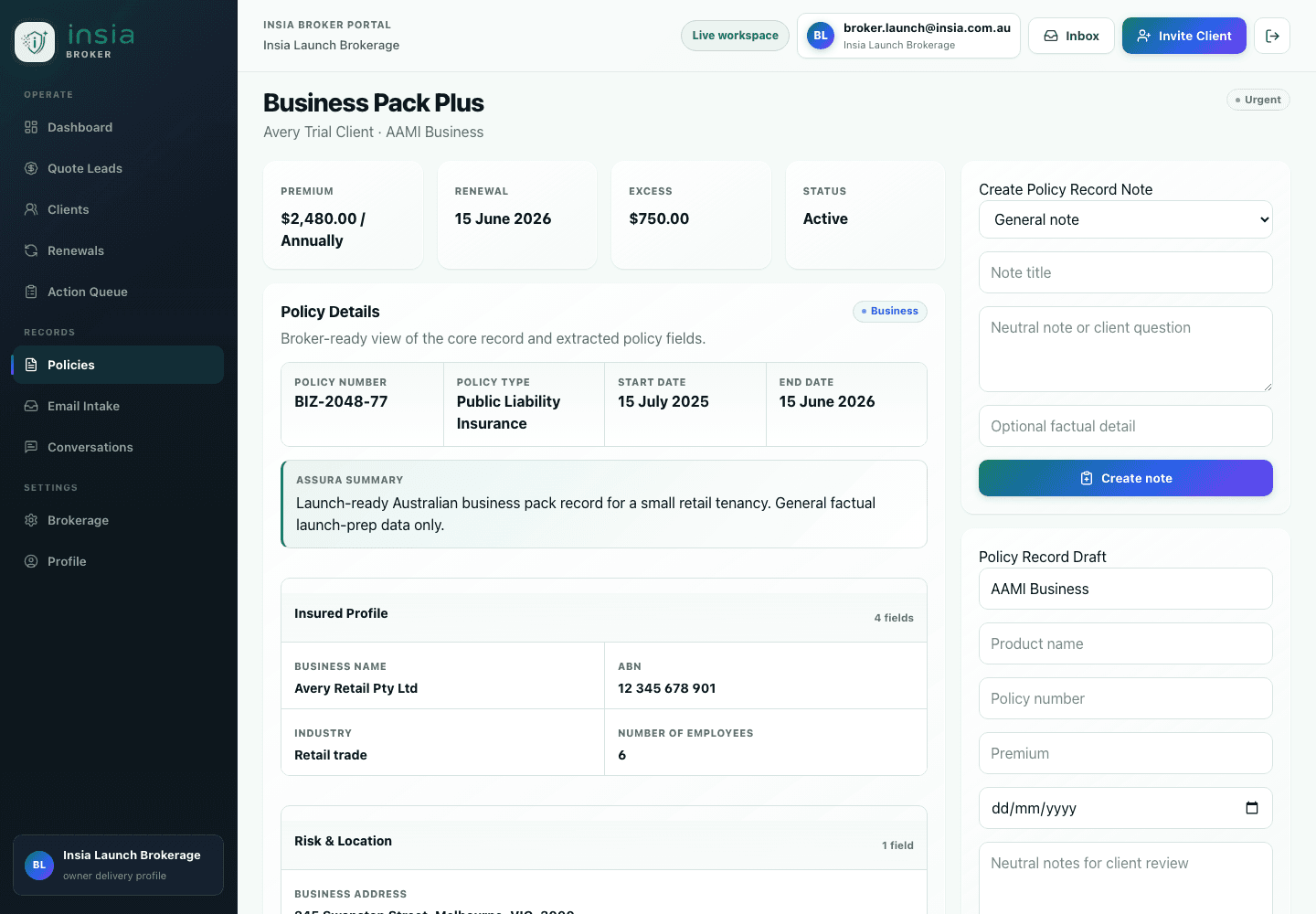Open the Action Queue
The height and width of the screenshot is (914, 1316).
pyautogui.click(x=118, y=292)
